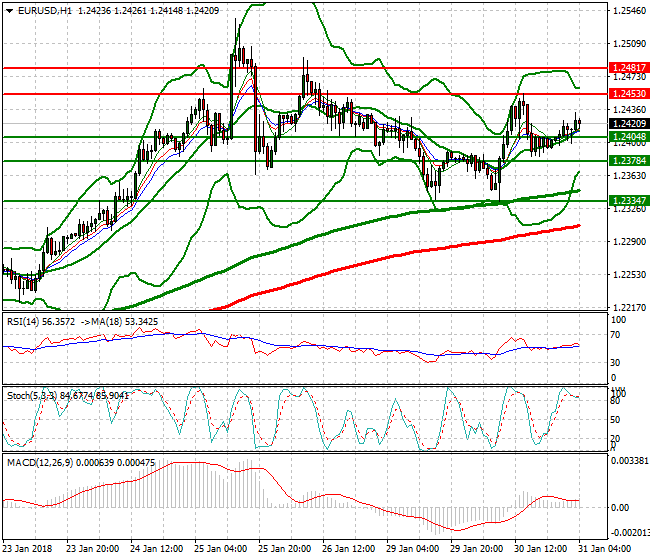Select the green 1.24048 support price tag

point(629,136)
